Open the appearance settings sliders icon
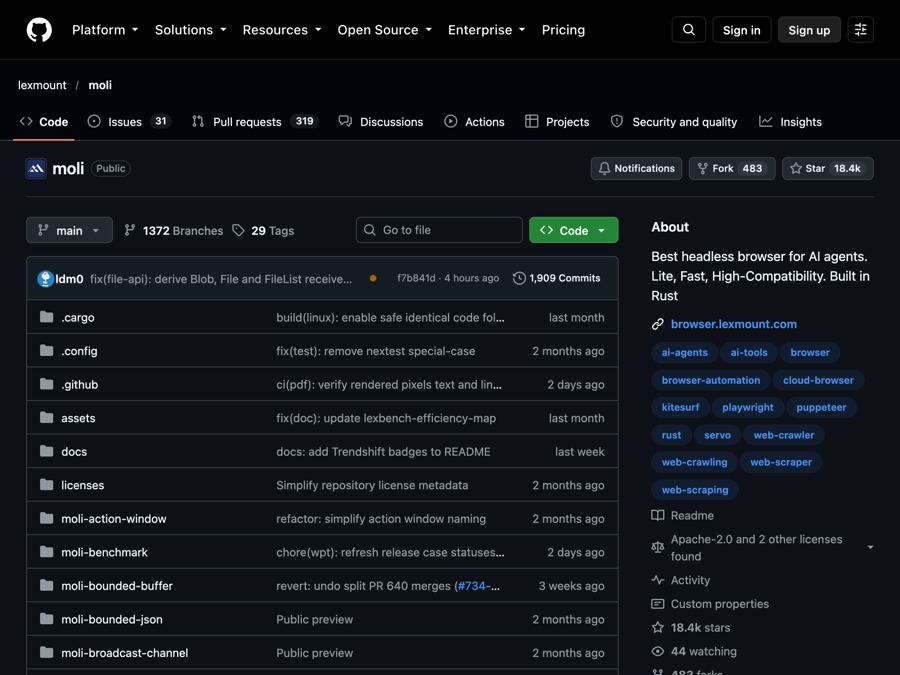 (x=860, y=30)
